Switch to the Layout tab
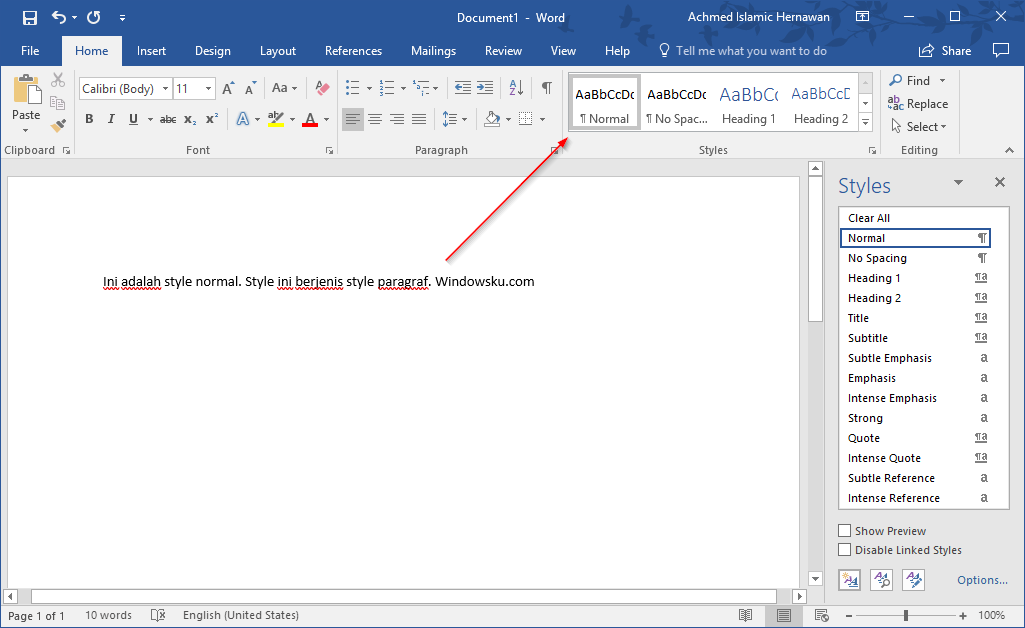 pyautogui.click(x=278, y=51)
